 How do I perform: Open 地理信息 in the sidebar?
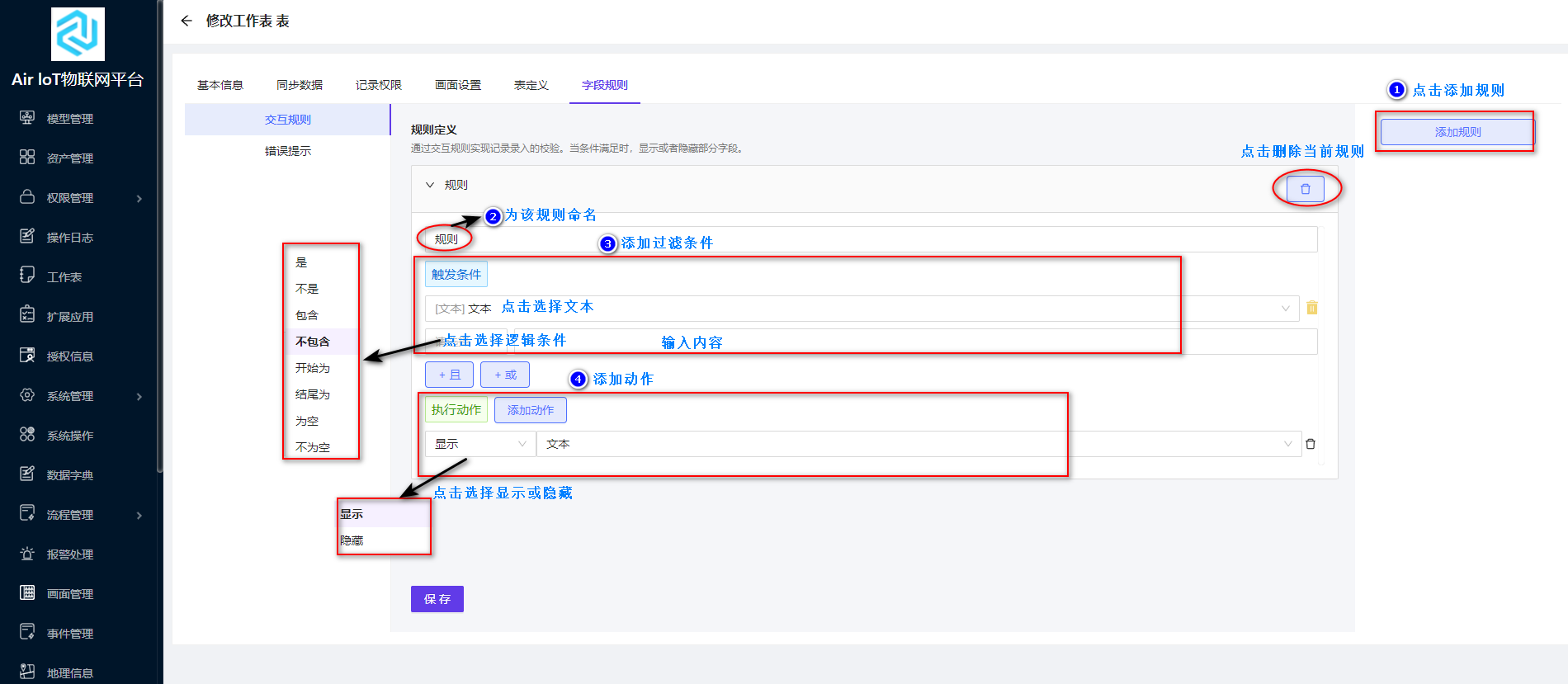point(70,673)
